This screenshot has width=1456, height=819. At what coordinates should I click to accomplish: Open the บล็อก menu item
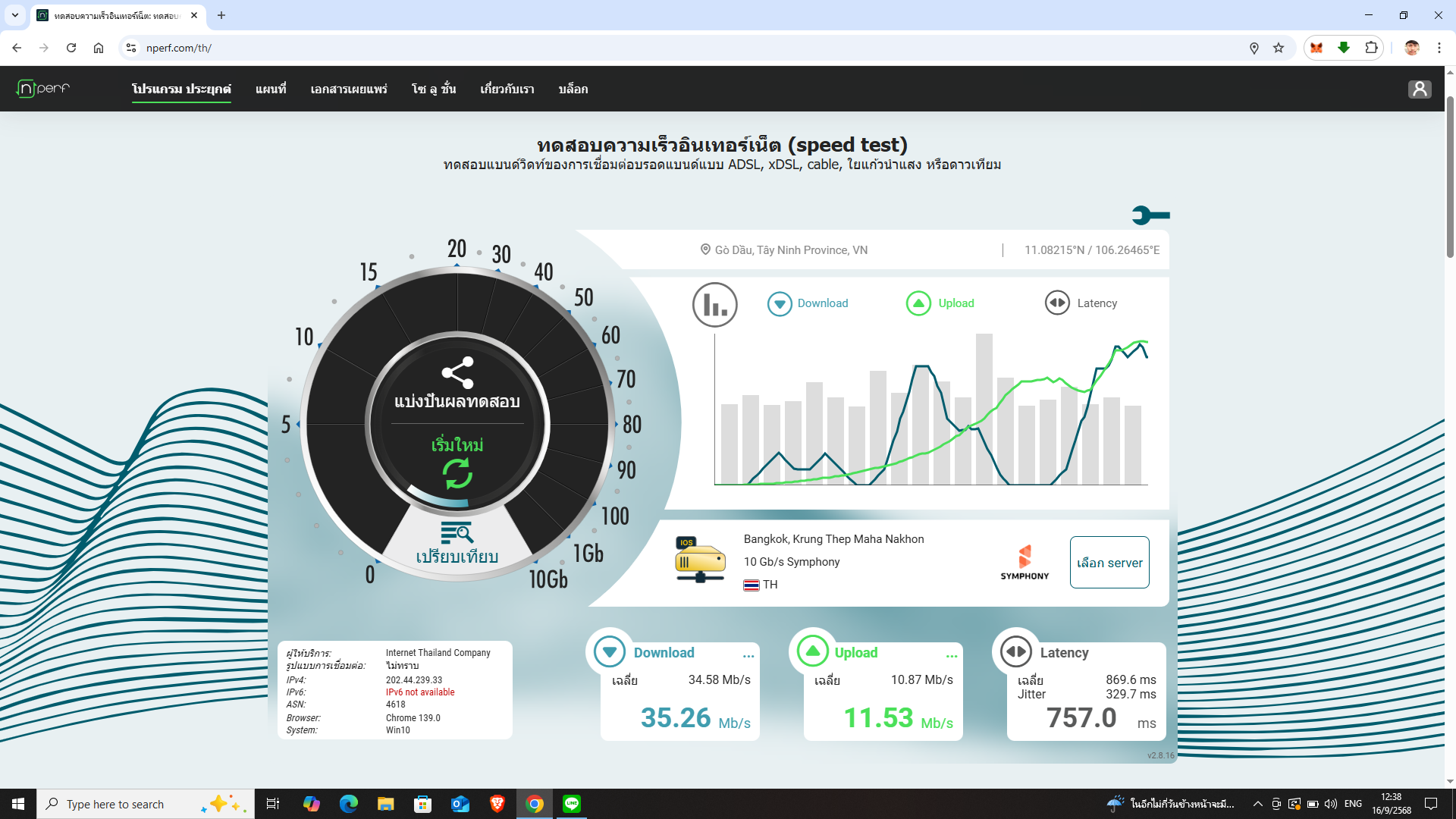pos(573,89)
